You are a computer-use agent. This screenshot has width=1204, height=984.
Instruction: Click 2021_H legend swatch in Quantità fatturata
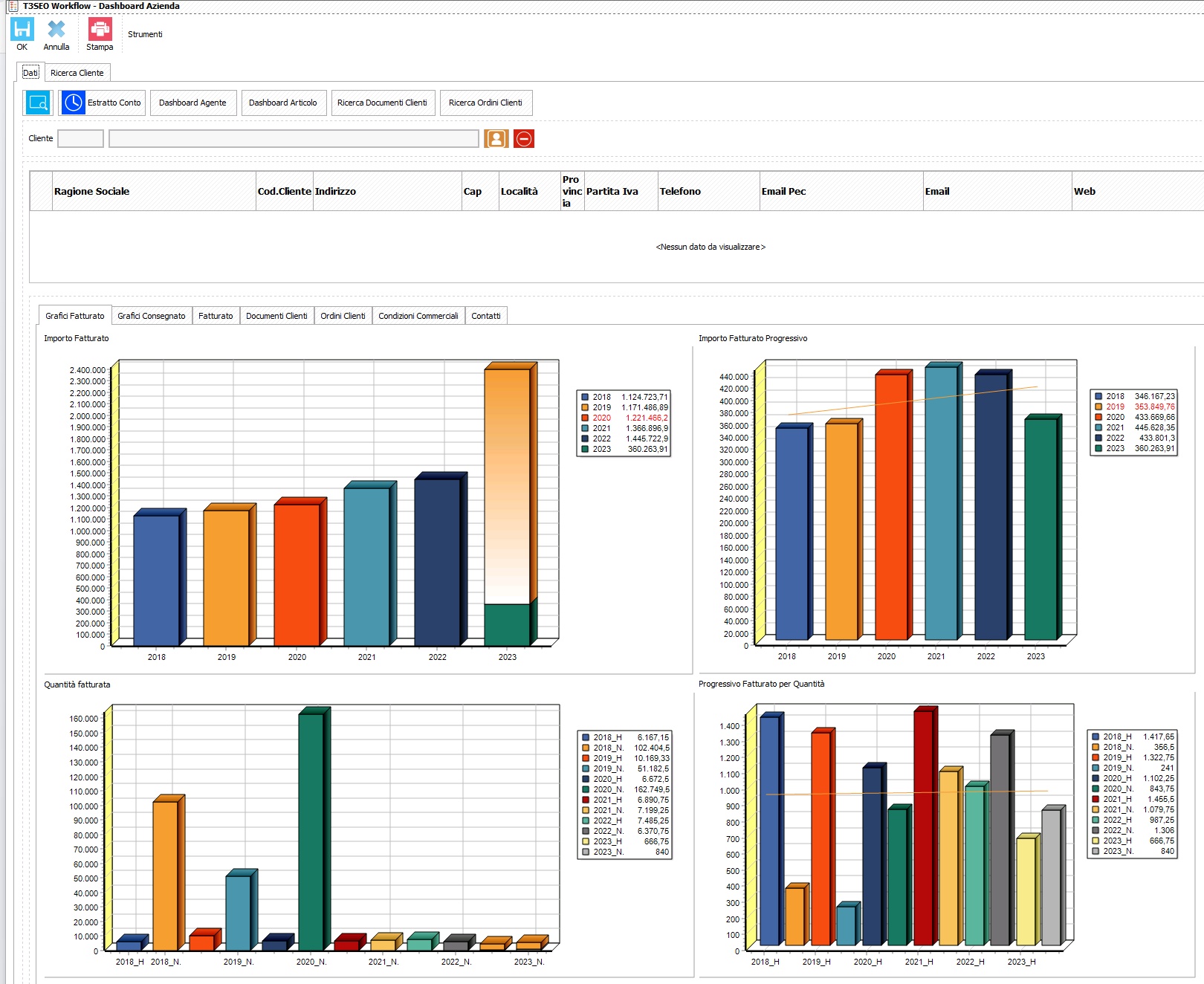pyautogui.click(x=586, y=800)
